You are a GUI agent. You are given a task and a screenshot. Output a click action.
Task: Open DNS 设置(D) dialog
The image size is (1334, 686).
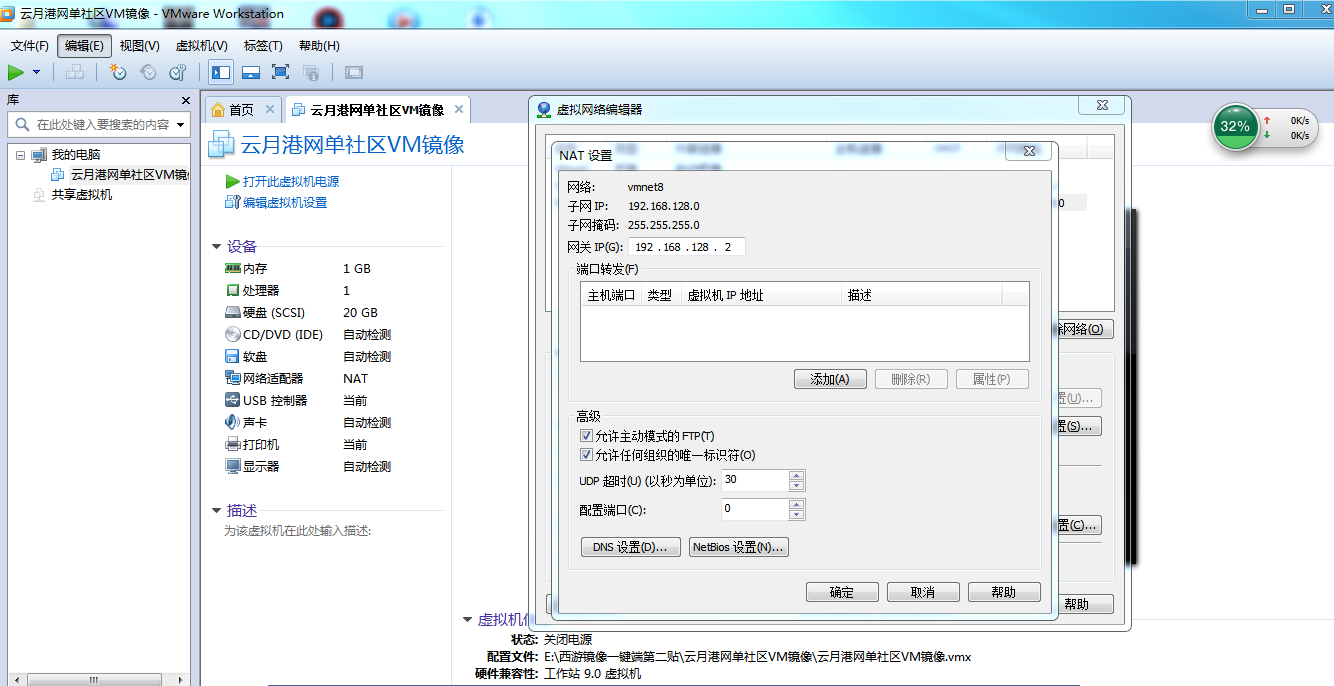[x=630, y=547]
